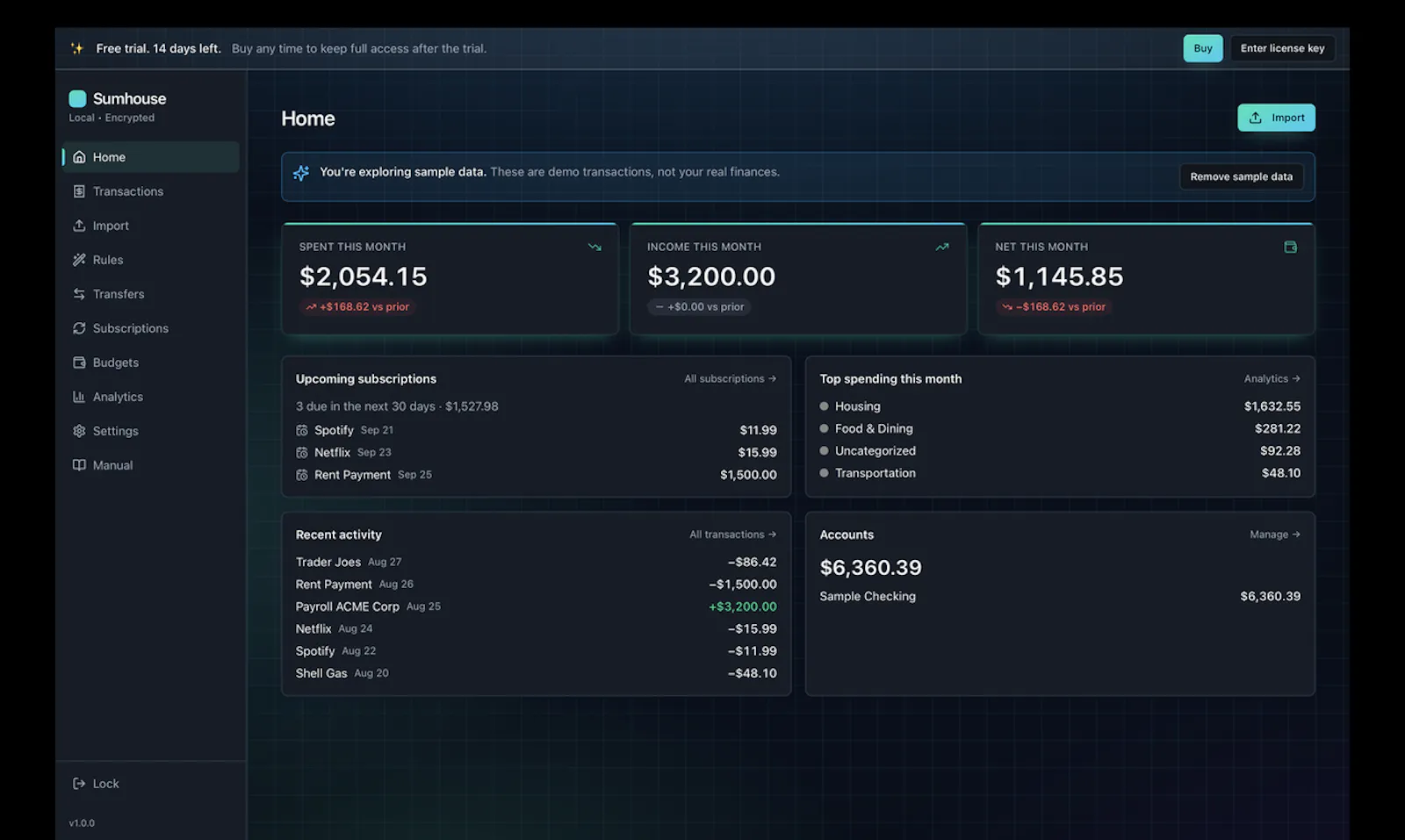Open Transactions in the sidebar

click(x=151, y=191)
